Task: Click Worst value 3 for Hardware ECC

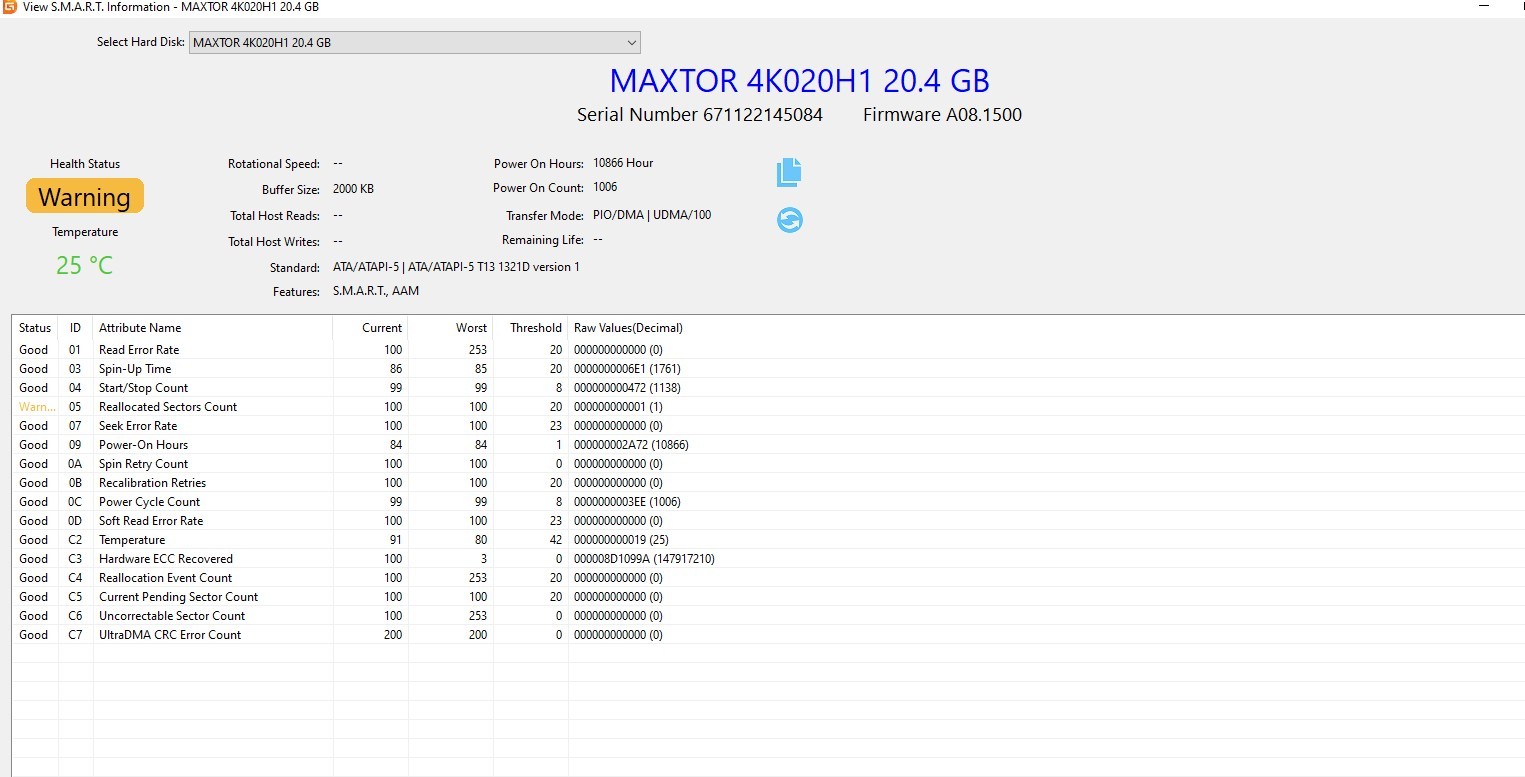Action: pos(483,559)
